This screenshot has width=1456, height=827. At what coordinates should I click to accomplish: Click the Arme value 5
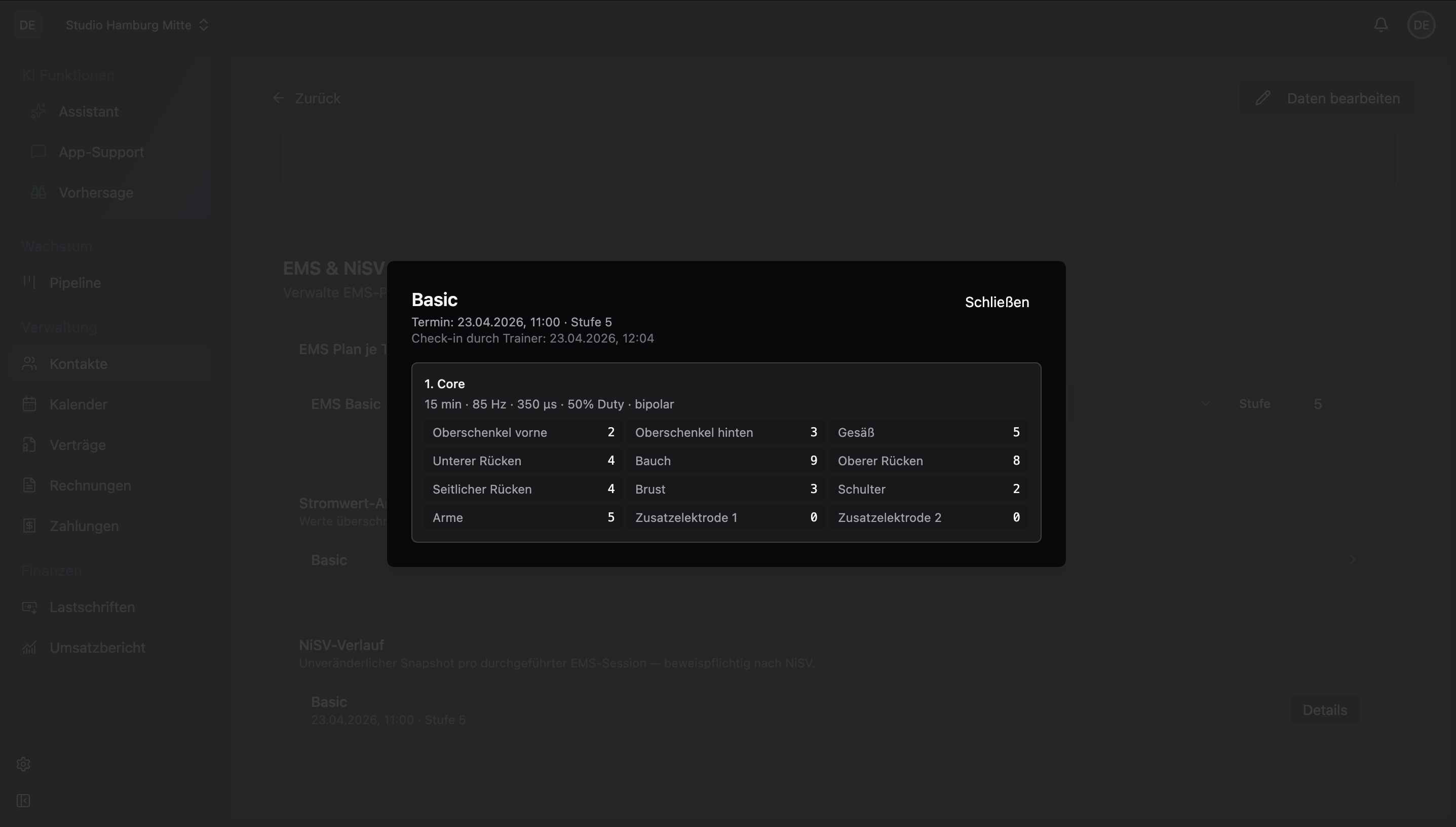[x=611, y=517]
